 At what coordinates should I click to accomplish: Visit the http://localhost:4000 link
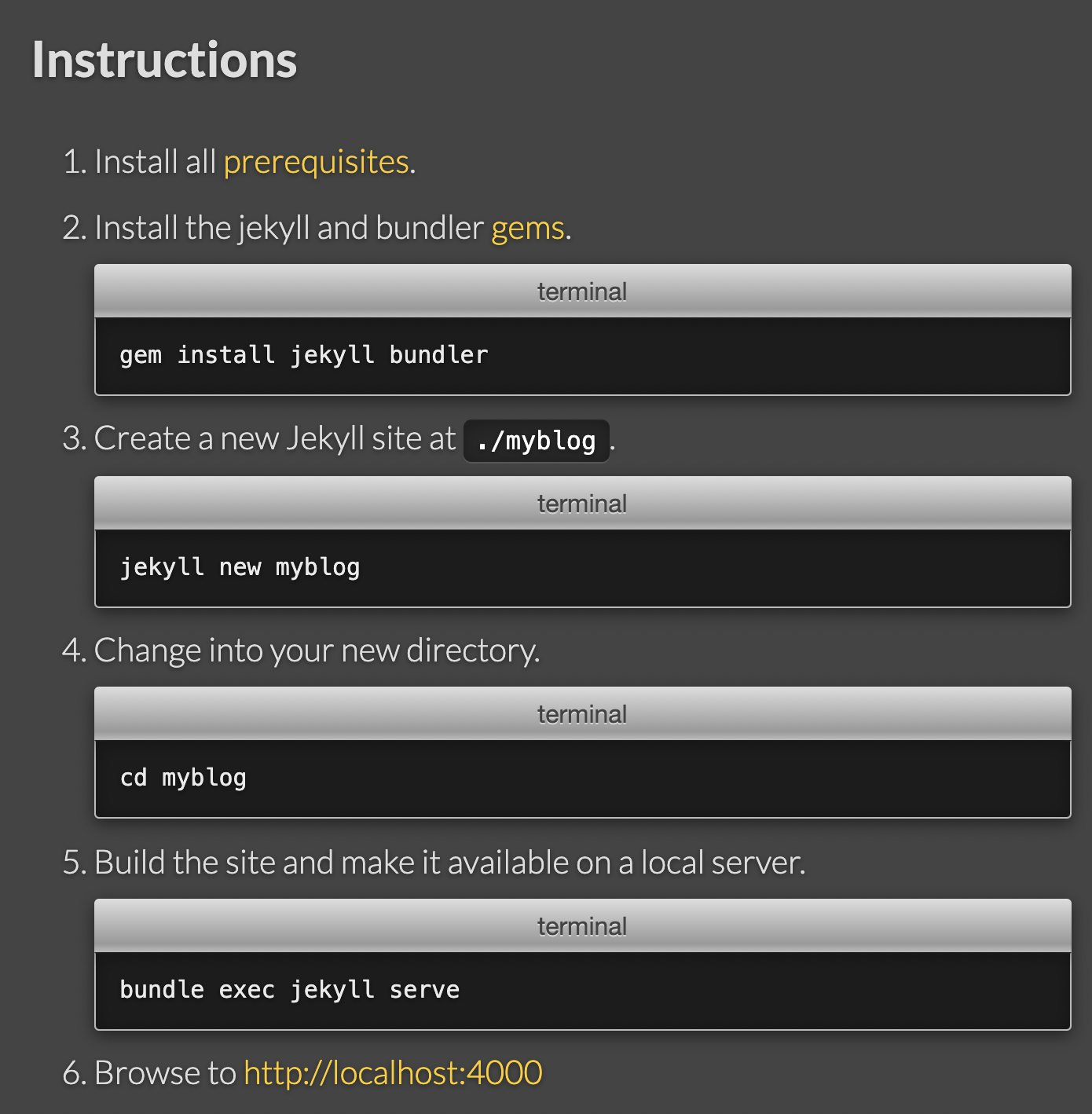[x=393, y=1073]
